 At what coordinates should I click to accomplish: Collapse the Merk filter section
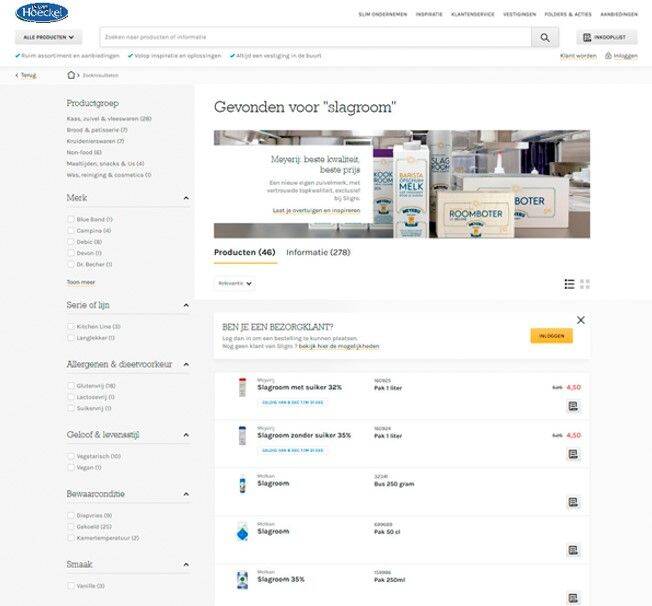click(186, 198)
